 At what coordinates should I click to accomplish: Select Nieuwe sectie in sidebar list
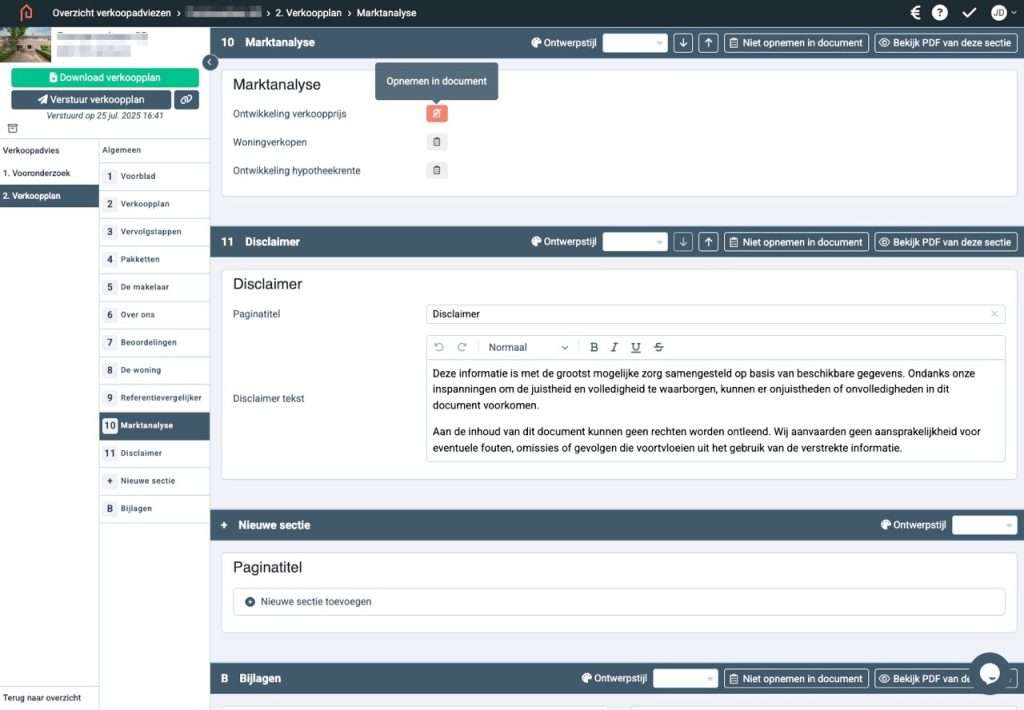(154, 481)
